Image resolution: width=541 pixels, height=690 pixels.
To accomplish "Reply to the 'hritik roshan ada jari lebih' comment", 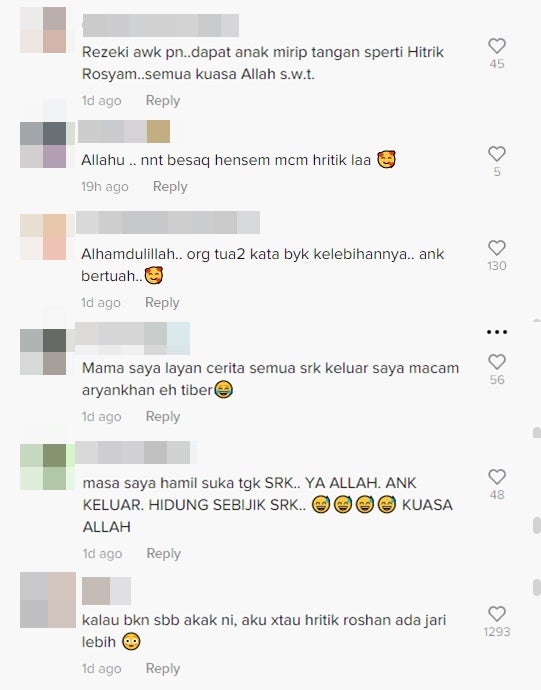I will point(163,668).
